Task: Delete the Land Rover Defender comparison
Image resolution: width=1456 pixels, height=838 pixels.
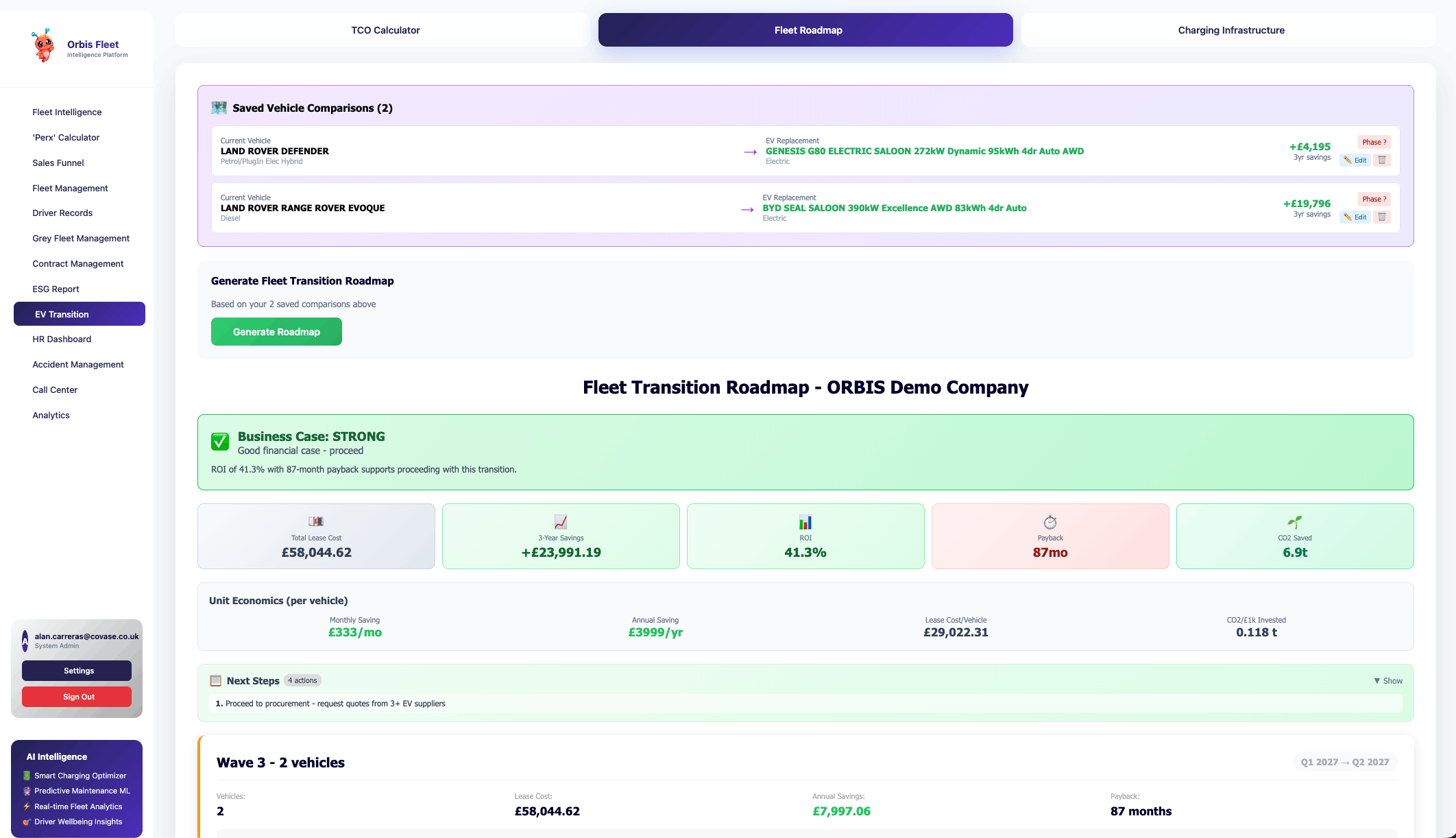Action: 1382,160
